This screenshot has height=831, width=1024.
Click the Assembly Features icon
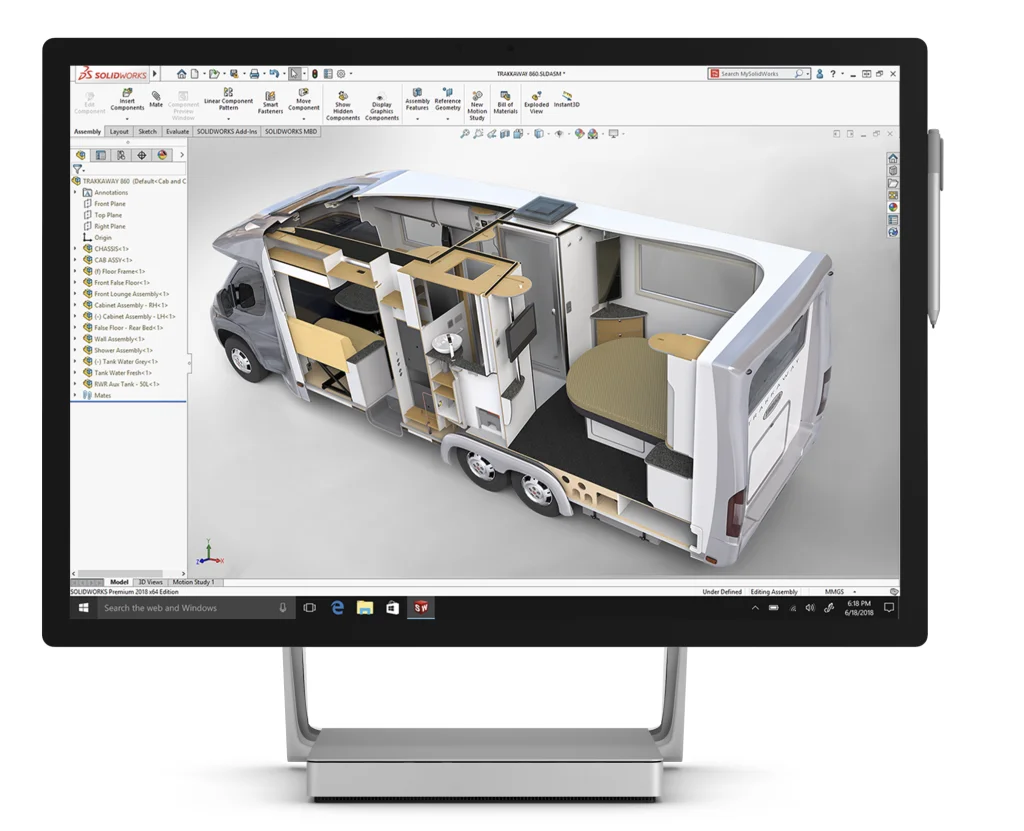pyautogui.click(x=416, y=97)
